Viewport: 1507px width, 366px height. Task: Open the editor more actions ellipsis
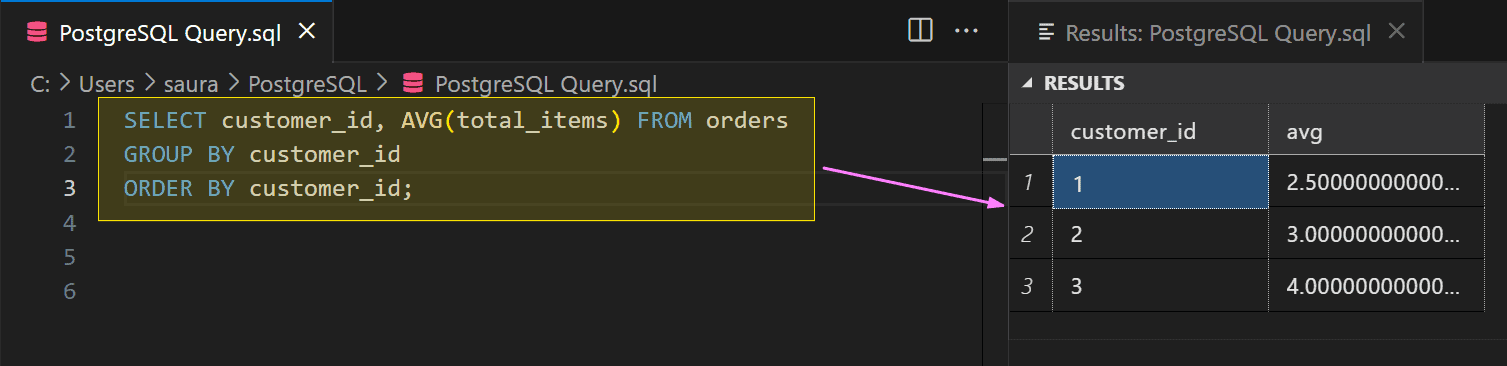pyautogui.click(x=966, y=31)
